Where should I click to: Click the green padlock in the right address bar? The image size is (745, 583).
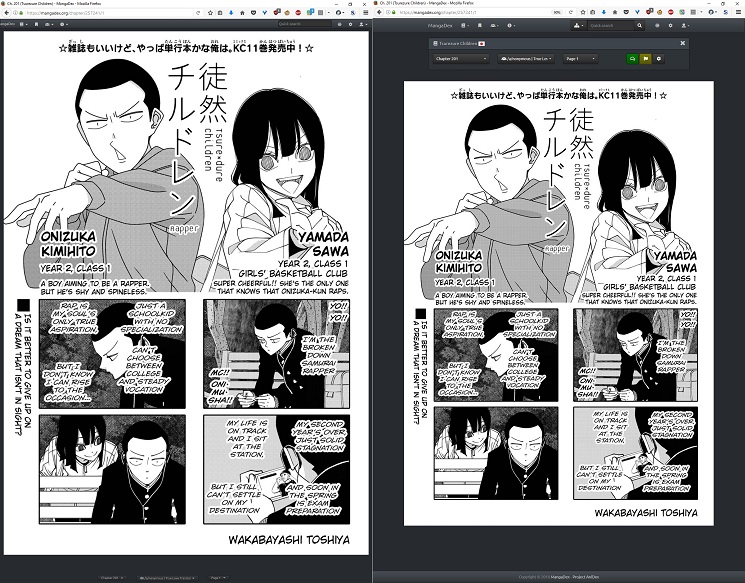pos(394,12)
